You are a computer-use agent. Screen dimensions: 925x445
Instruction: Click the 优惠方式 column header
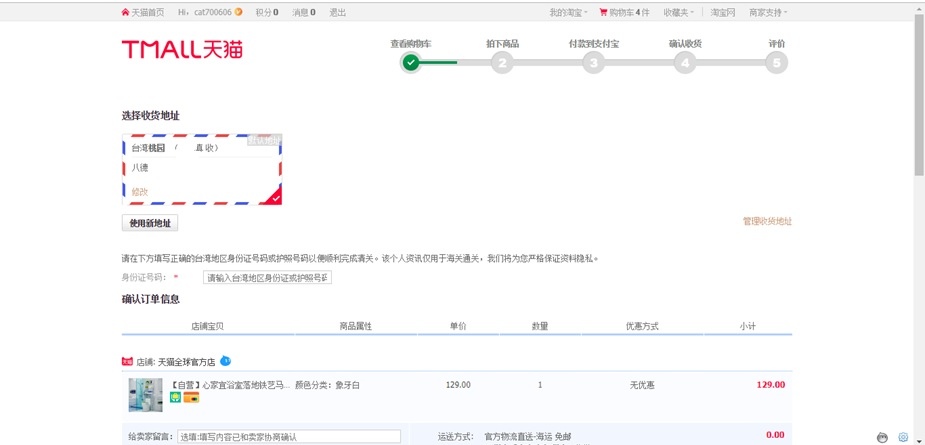click(x=642, y=326)
